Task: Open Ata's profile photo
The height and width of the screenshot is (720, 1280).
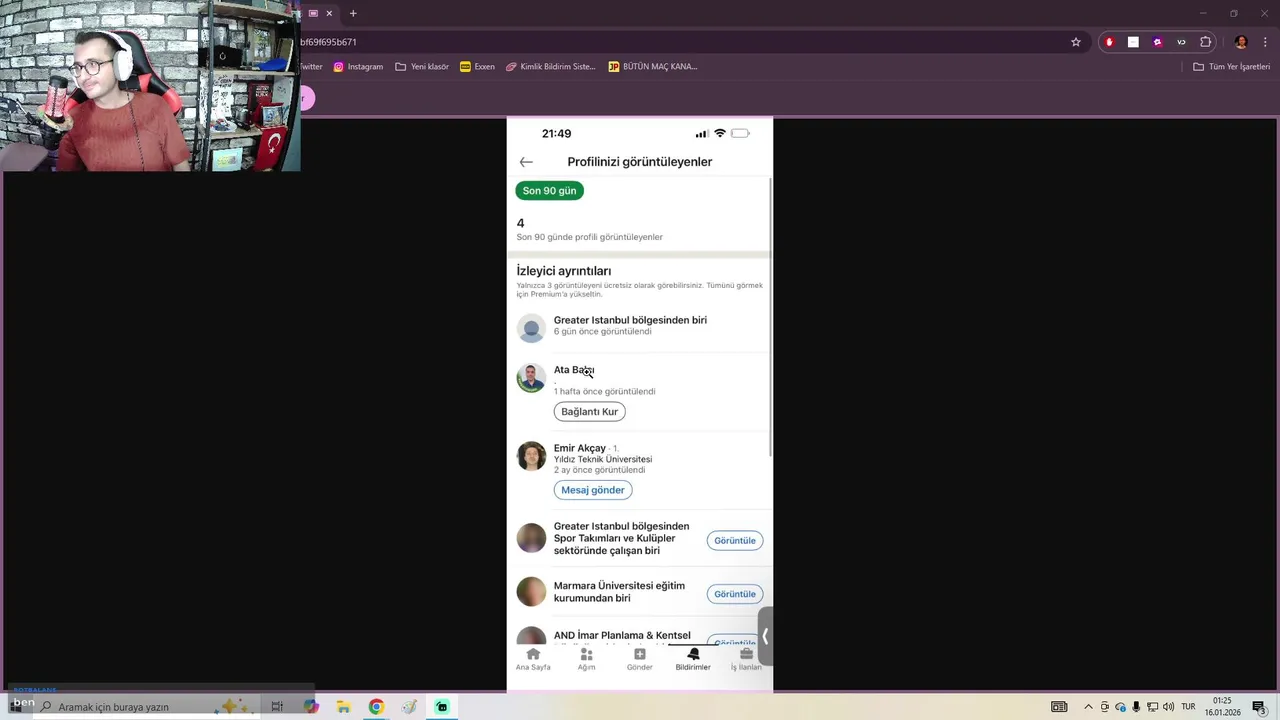Action: tap(531, 378)
